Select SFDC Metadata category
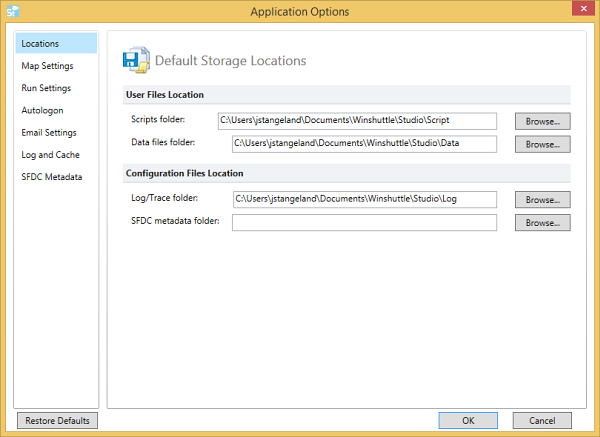This screenshot has width=600, height=437. [56, 177]
